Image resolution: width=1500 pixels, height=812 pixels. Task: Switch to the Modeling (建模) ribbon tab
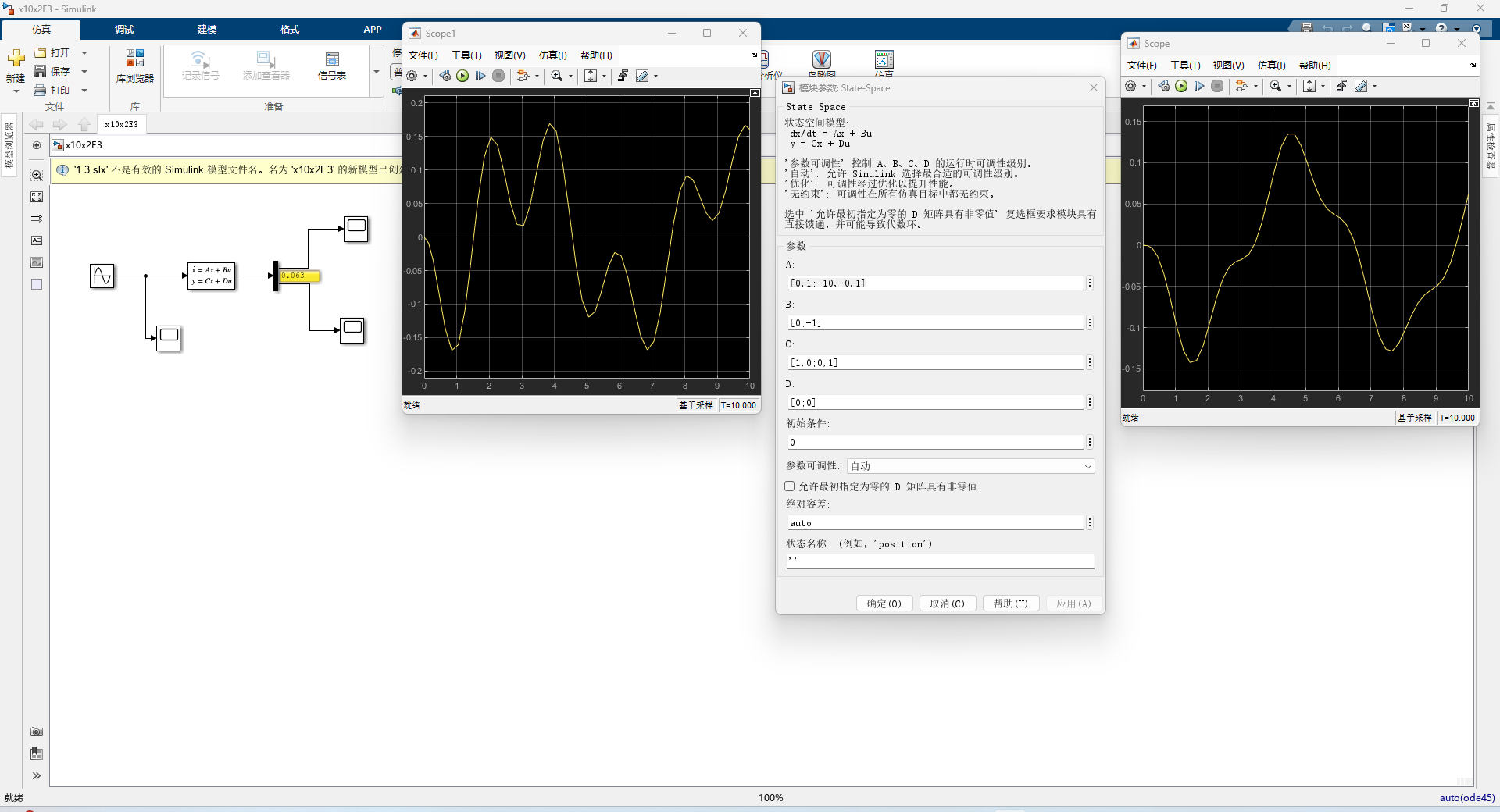[207, 30]
